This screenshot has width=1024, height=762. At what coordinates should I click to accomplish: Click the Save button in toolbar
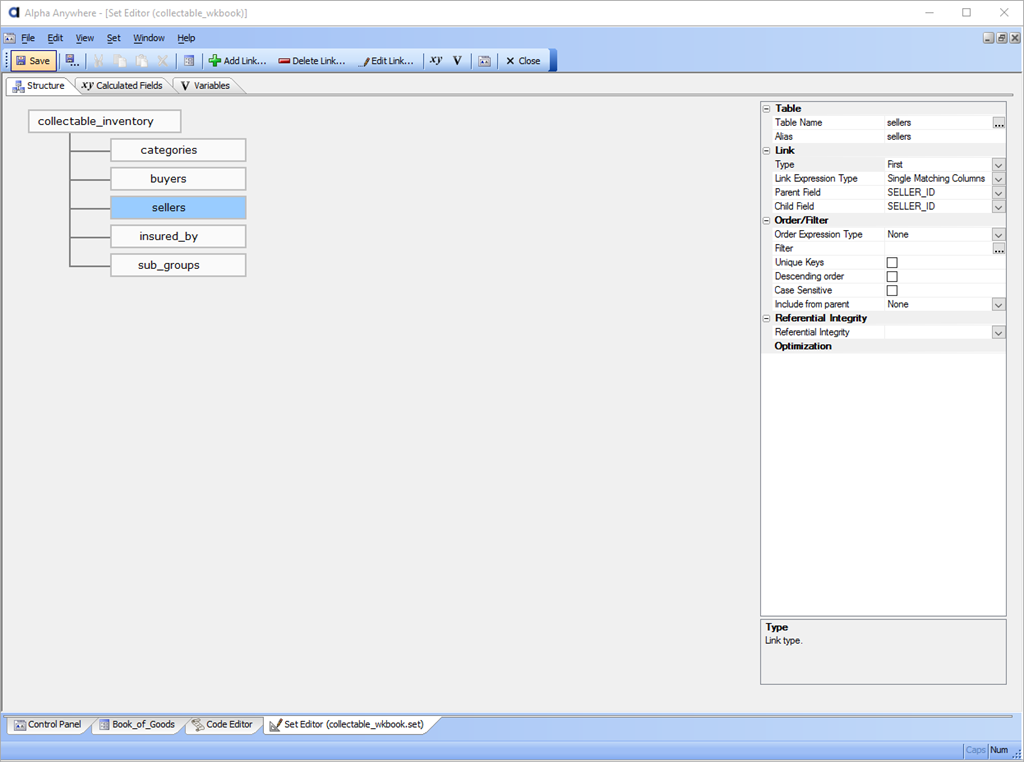click(x=33, y=61)
